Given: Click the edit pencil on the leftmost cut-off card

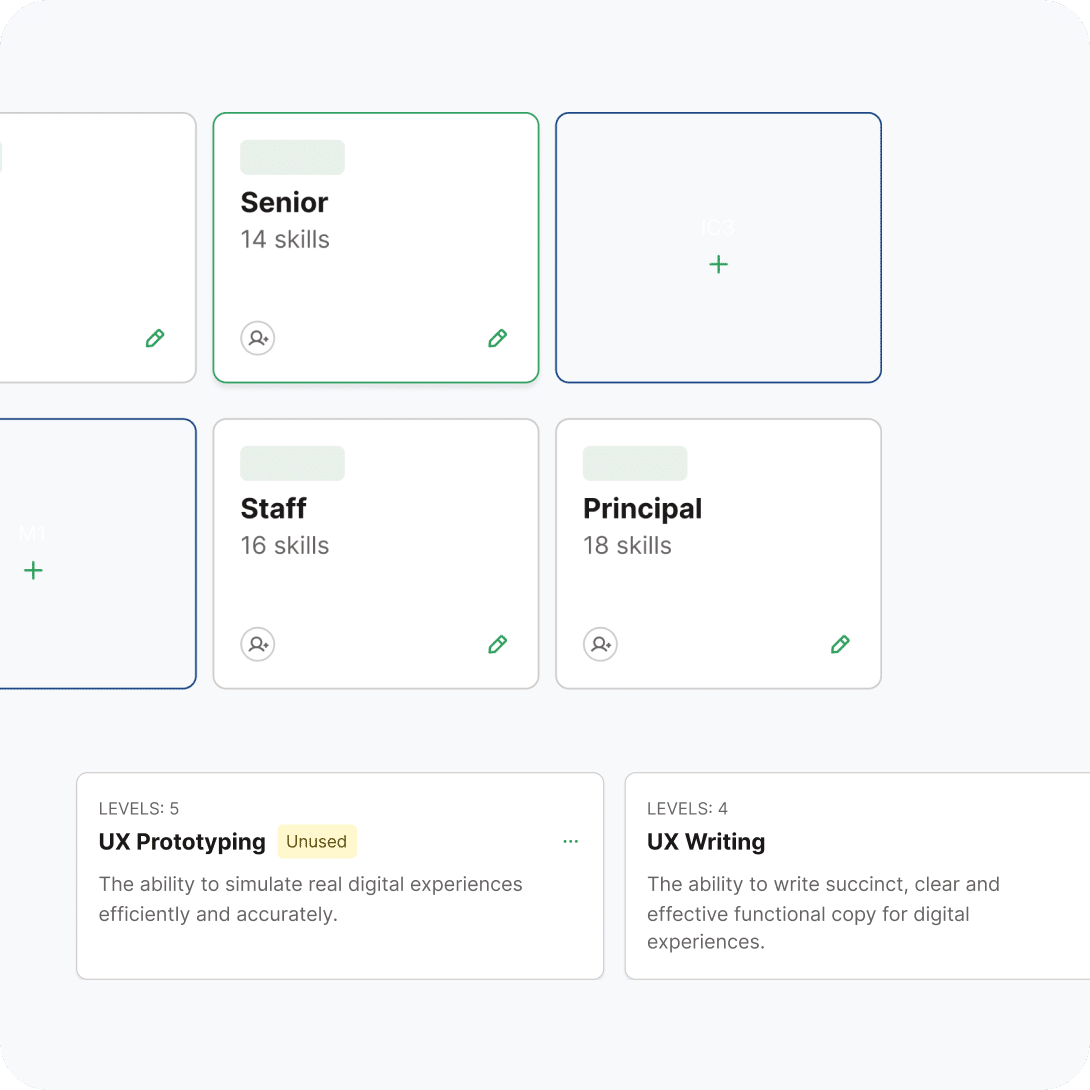Looking at the screenshot, I should point(155,339).
